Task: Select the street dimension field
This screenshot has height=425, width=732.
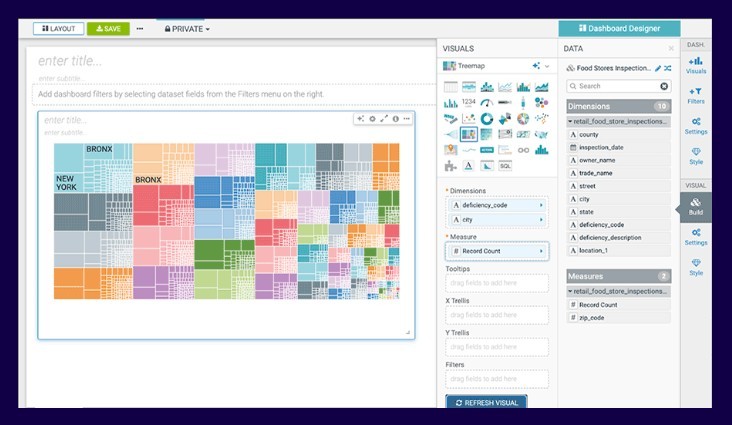Action: [x=619, y=186]
